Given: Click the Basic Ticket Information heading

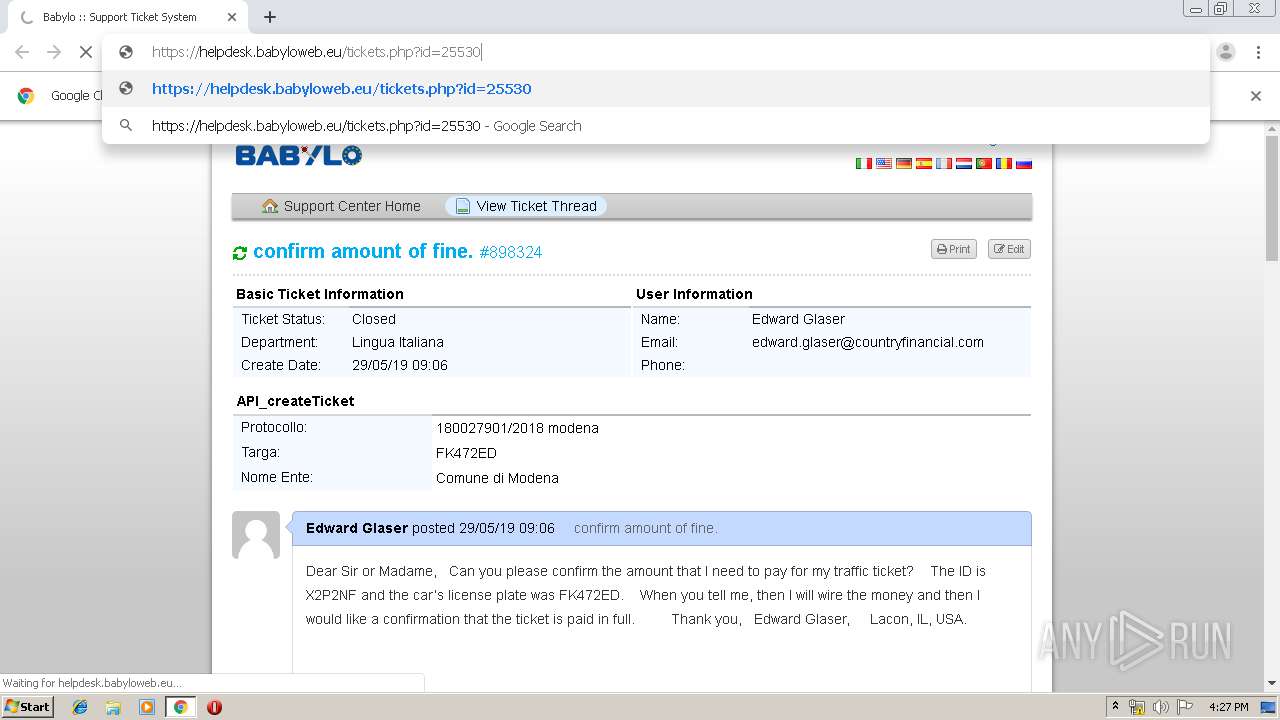Looking at the screenshot, I should pos(320,294).
